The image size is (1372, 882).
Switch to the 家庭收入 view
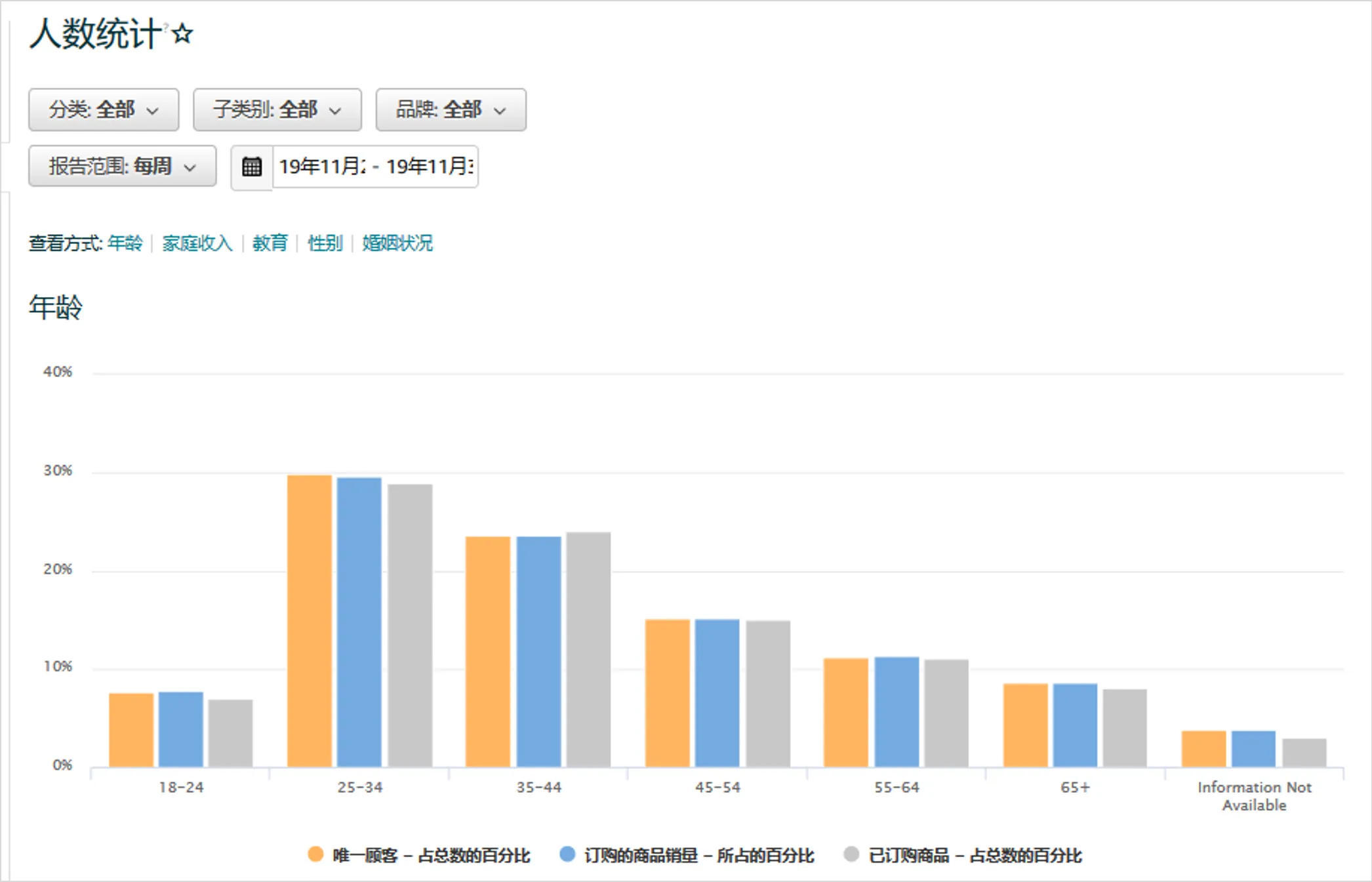[196, 243]
